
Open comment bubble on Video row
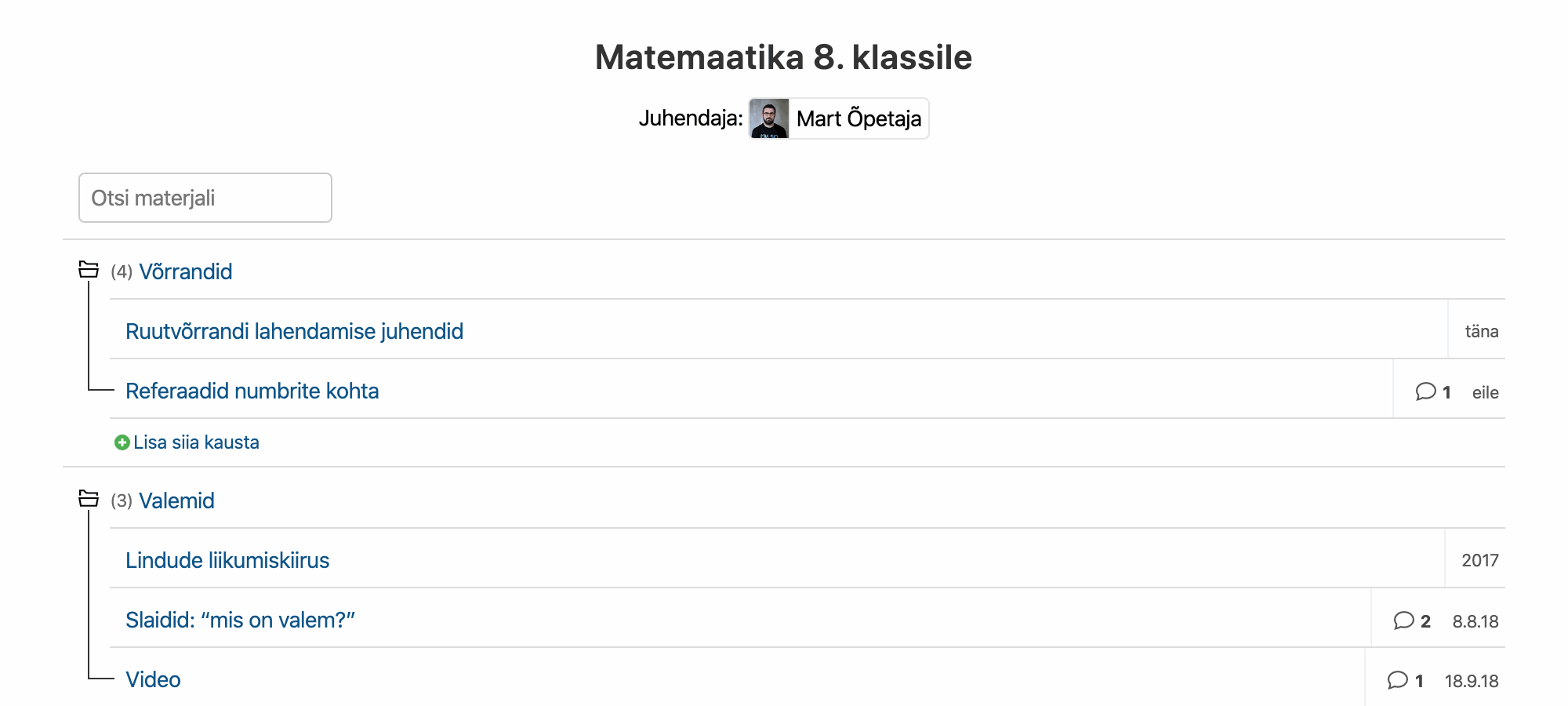pos(1397,680)
